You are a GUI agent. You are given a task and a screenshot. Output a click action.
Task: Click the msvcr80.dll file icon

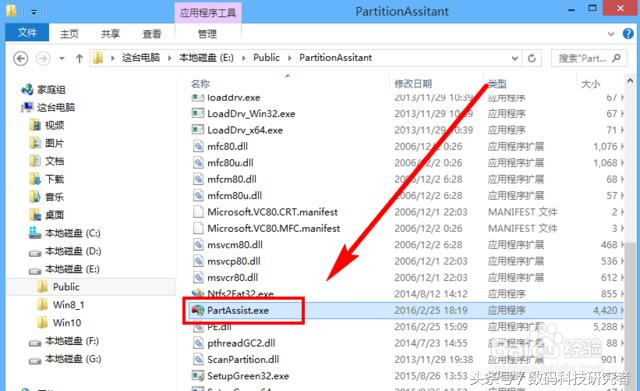pyautogui.click(x=198, y=278)
